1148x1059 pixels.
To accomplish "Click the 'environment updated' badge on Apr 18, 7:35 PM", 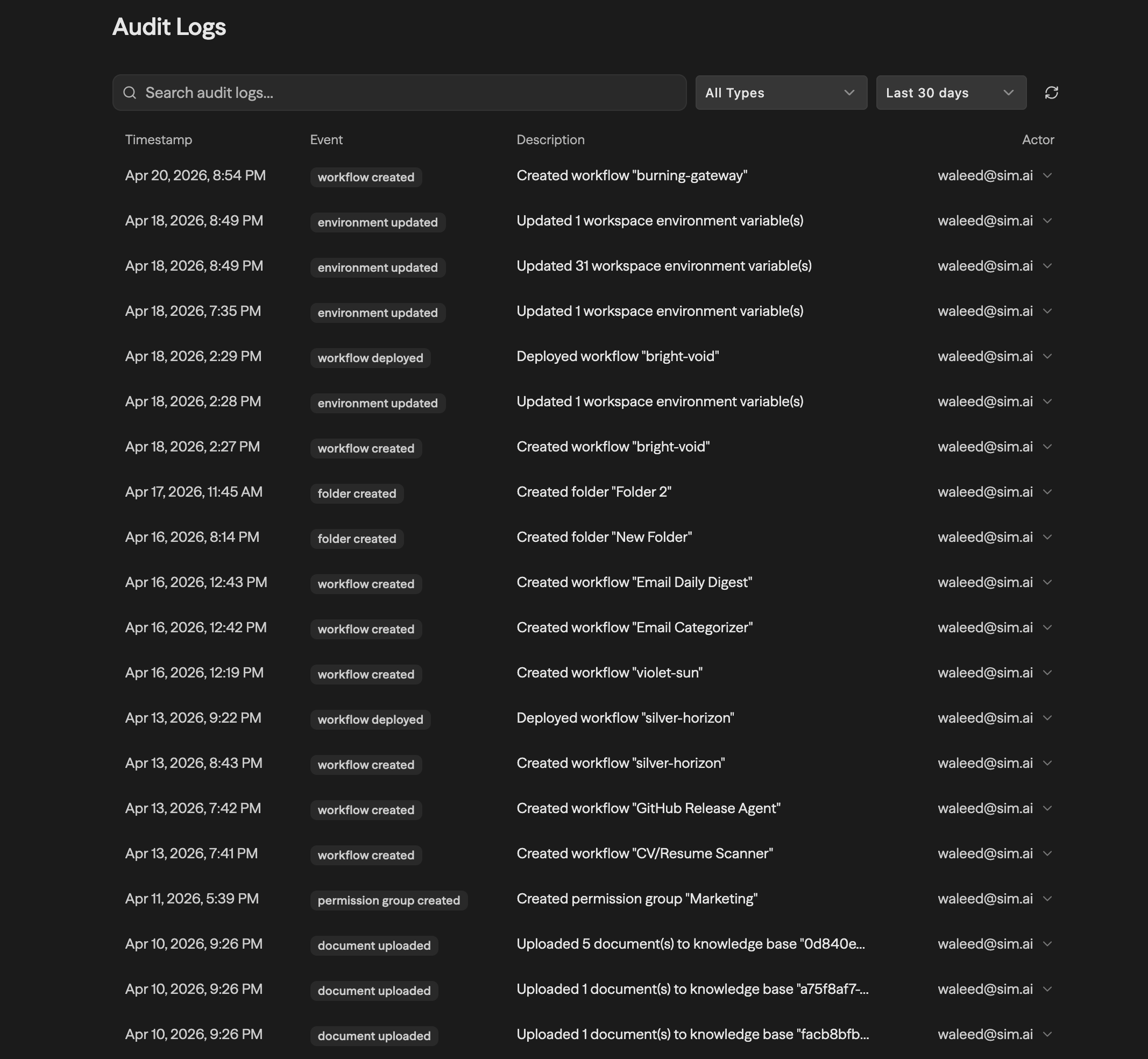I will (378, 312).
